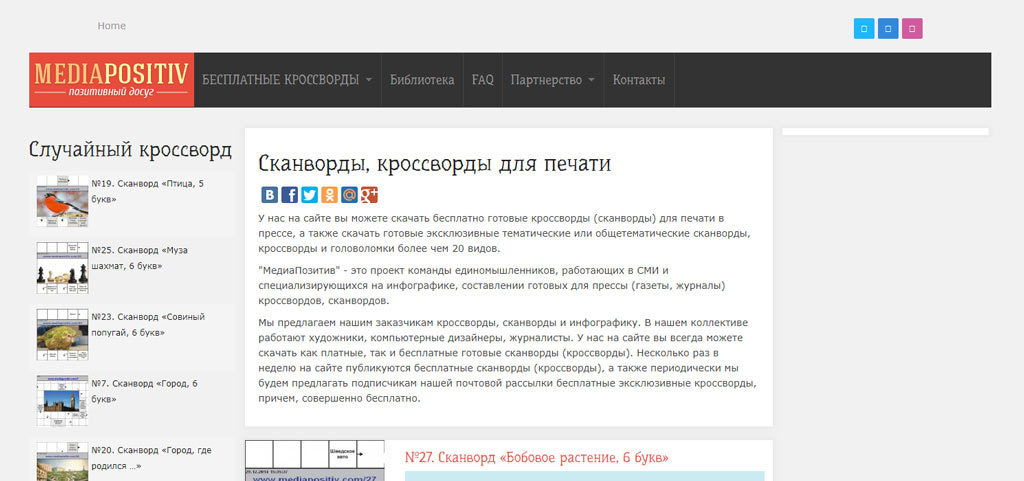
Task: Open link №7 Сканворд «Город, 6 букв»
Action: pos(144,391)
